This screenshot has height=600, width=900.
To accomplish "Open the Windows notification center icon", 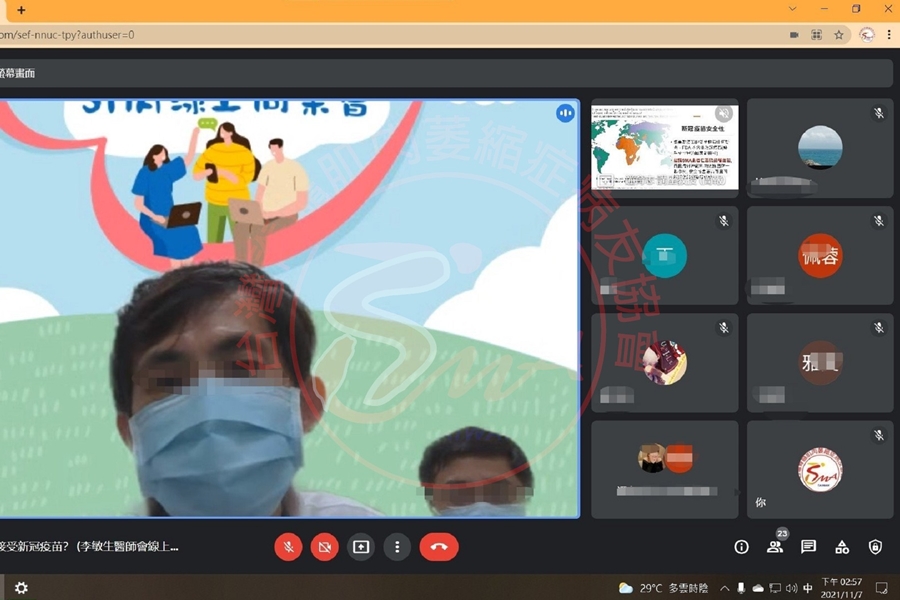I will coord(881,588).
